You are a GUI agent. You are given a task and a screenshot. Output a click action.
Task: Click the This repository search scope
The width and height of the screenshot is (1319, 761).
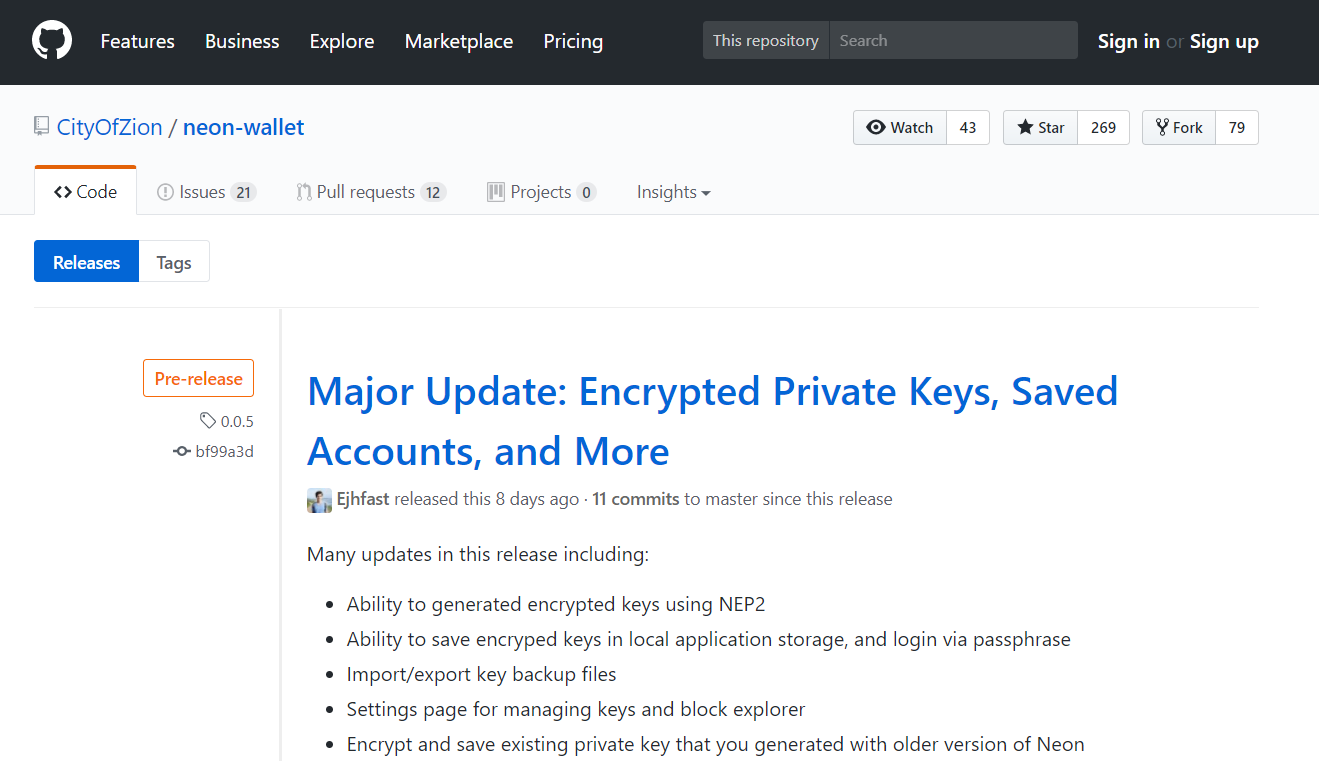[x=765, y=41]
